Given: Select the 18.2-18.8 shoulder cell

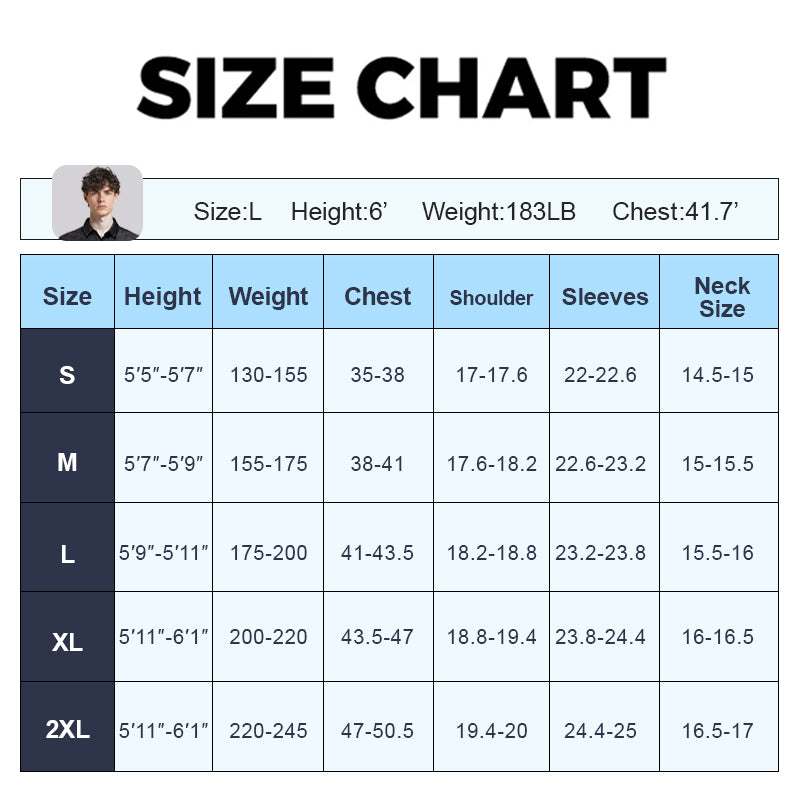Looking at the screenshot, I should tap(491, 553).
